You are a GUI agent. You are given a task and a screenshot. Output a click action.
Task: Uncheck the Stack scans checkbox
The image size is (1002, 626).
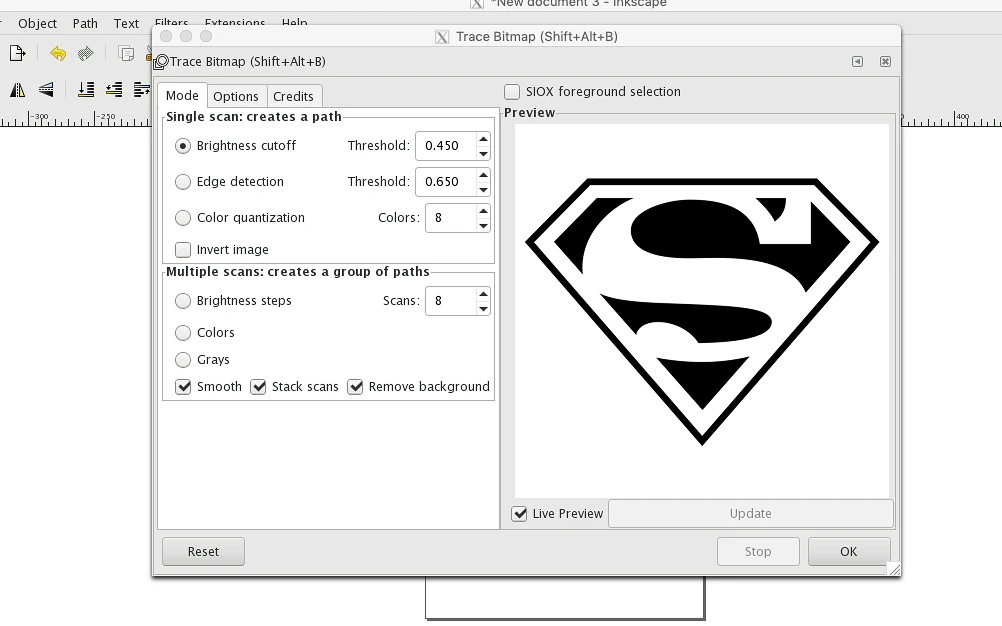click(x=258, y=387)
